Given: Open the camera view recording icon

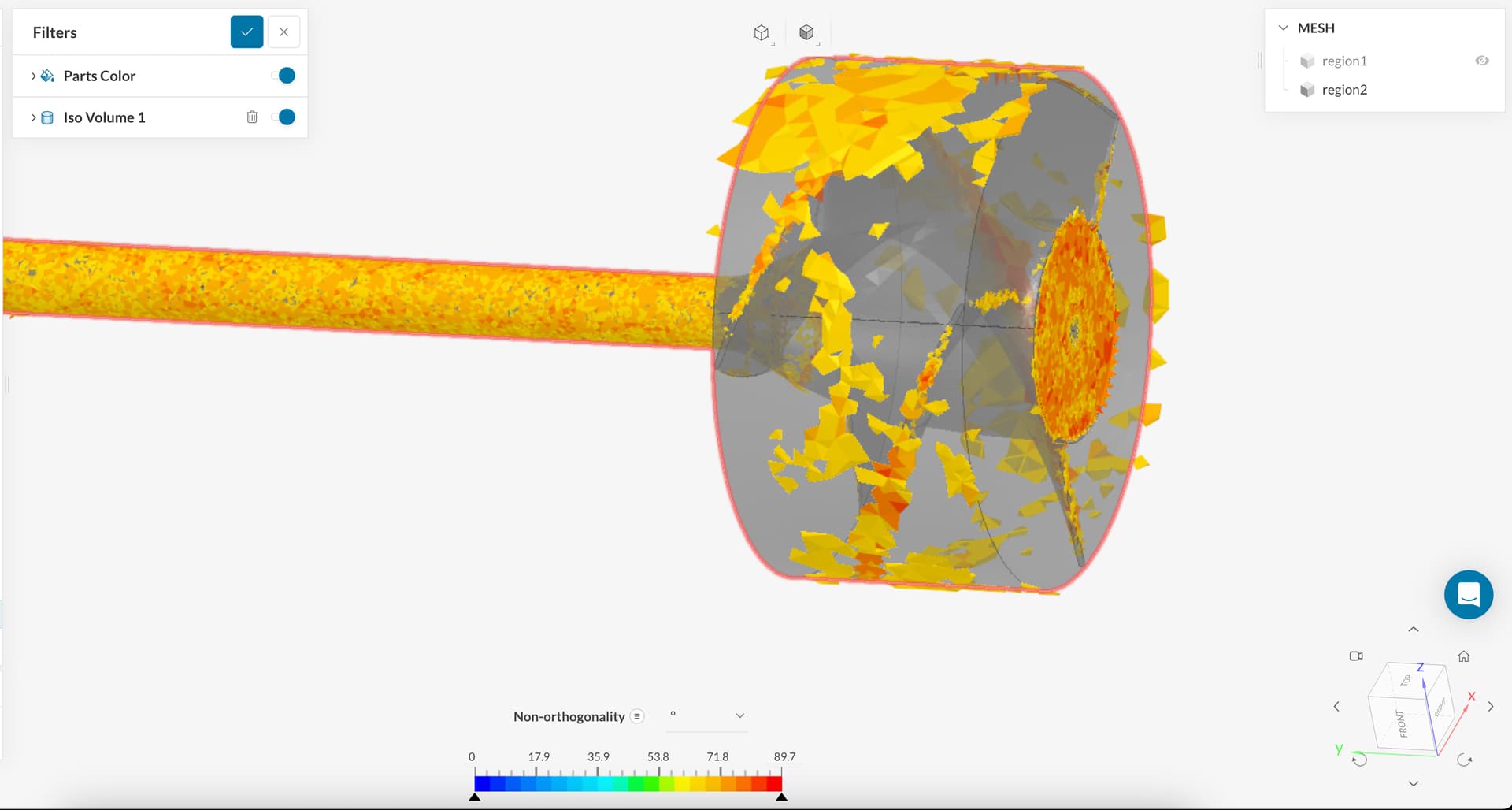Looking at the screenshot, I should point(1358,655).
